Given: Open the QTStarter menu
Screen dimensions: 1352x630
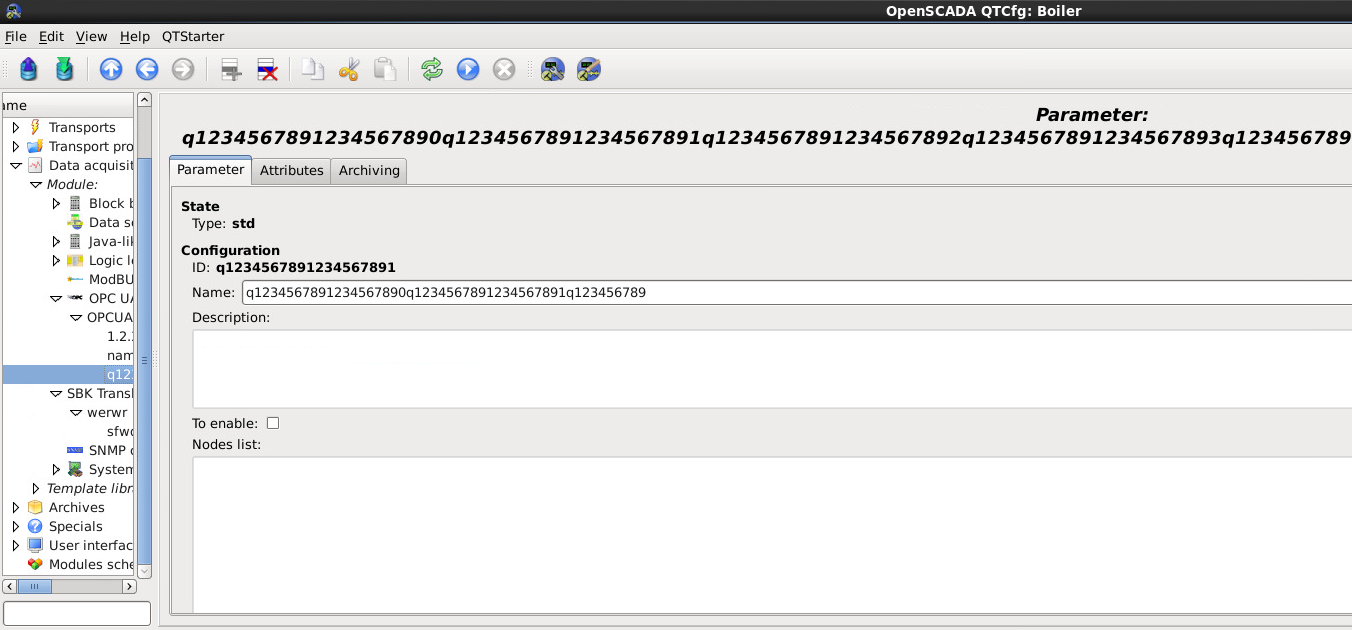Looking at the screenshot, I should [x=193, y=36].
